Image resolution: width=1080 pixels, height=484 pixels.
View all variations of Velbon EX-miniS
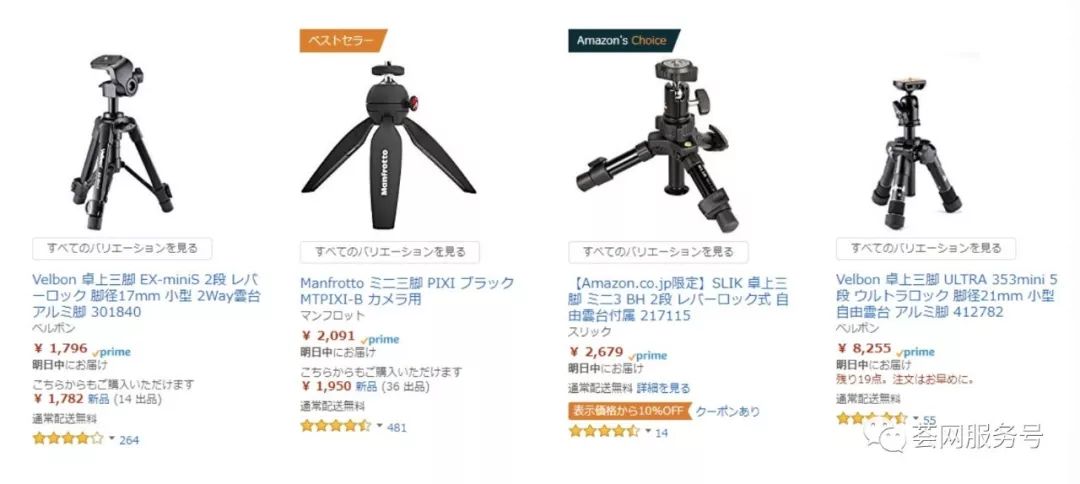pyautogui.click(x=122, y=249)
